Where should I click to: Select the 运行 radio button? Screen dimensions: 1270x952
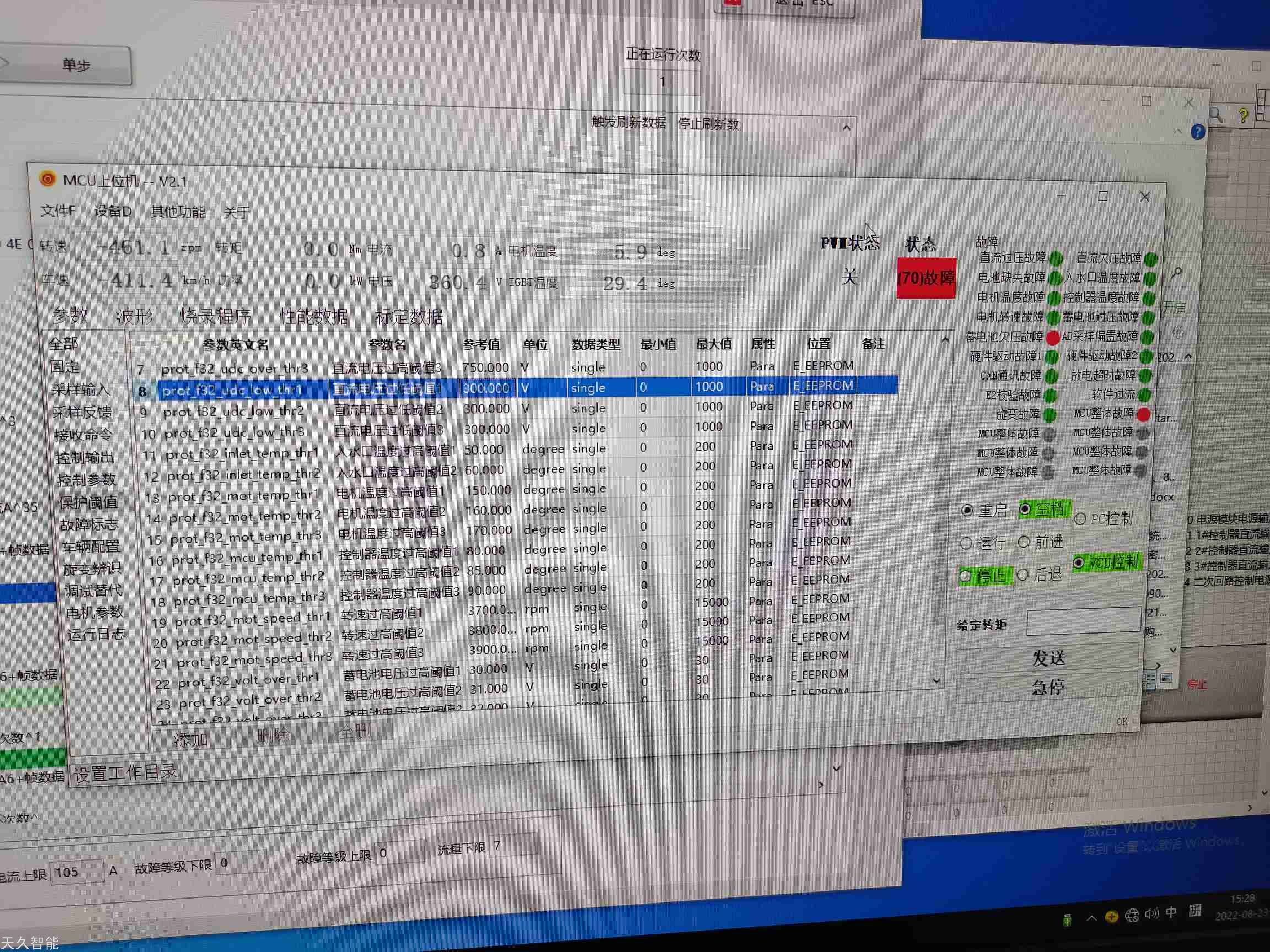click(966, 543)
